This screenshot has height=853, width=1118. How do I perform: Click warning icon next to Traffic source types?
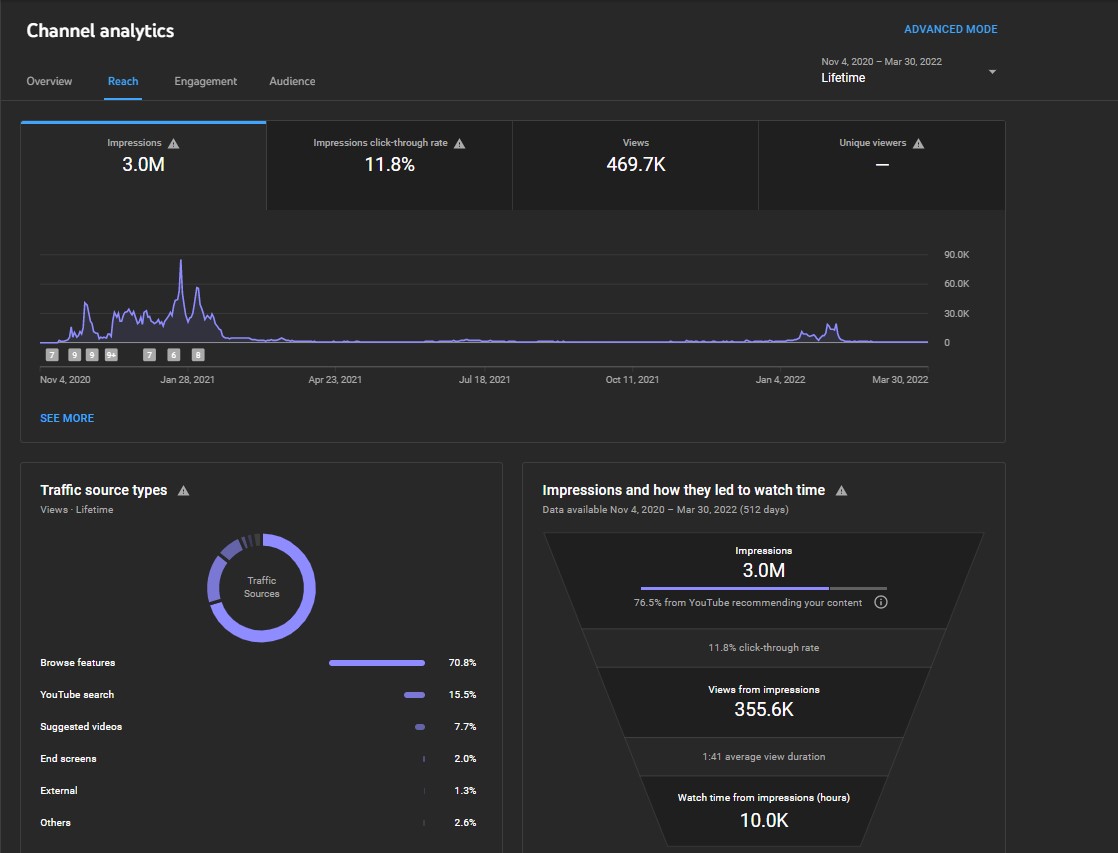pyautogui.click(x=183, y=491)
